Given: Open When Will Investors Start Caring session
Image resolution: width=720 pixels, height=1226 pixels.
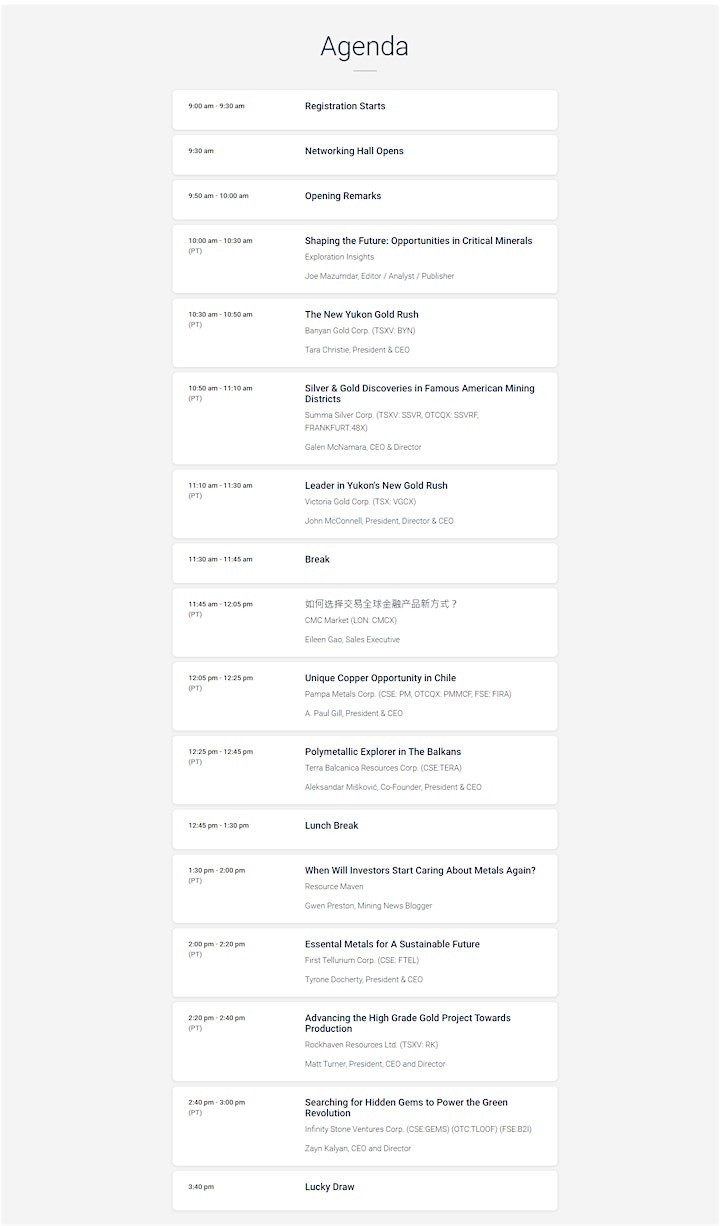Looking at the screenshot, I should point(364,888).
